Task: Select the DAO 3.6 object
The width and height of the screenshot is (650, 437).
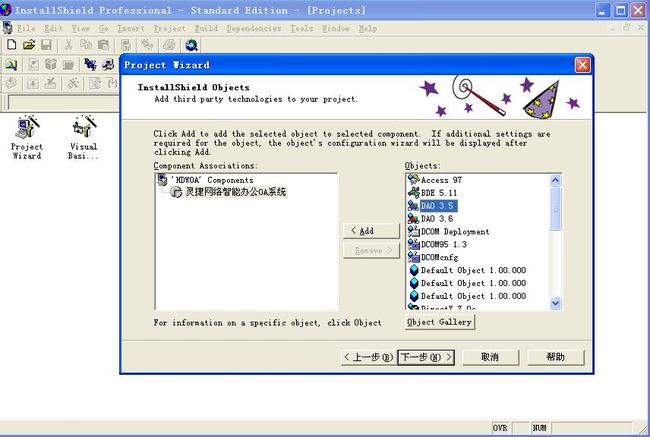Action: [437, 218]
